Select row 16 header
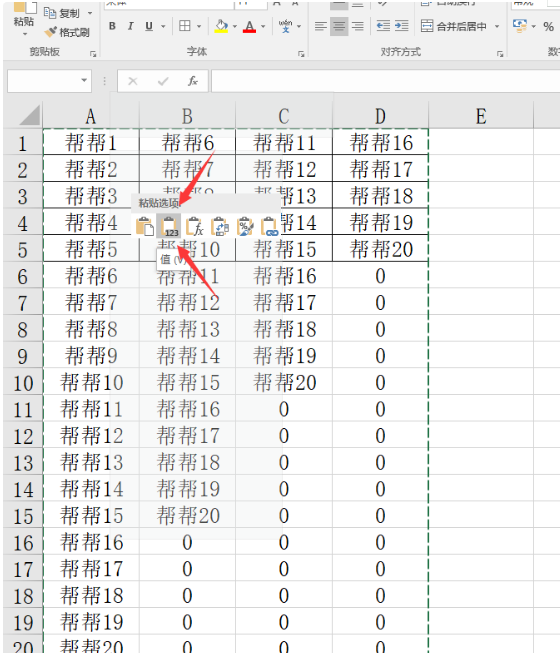Image resolution: width=560 pixels, height=653 pixels. point(22,543)
